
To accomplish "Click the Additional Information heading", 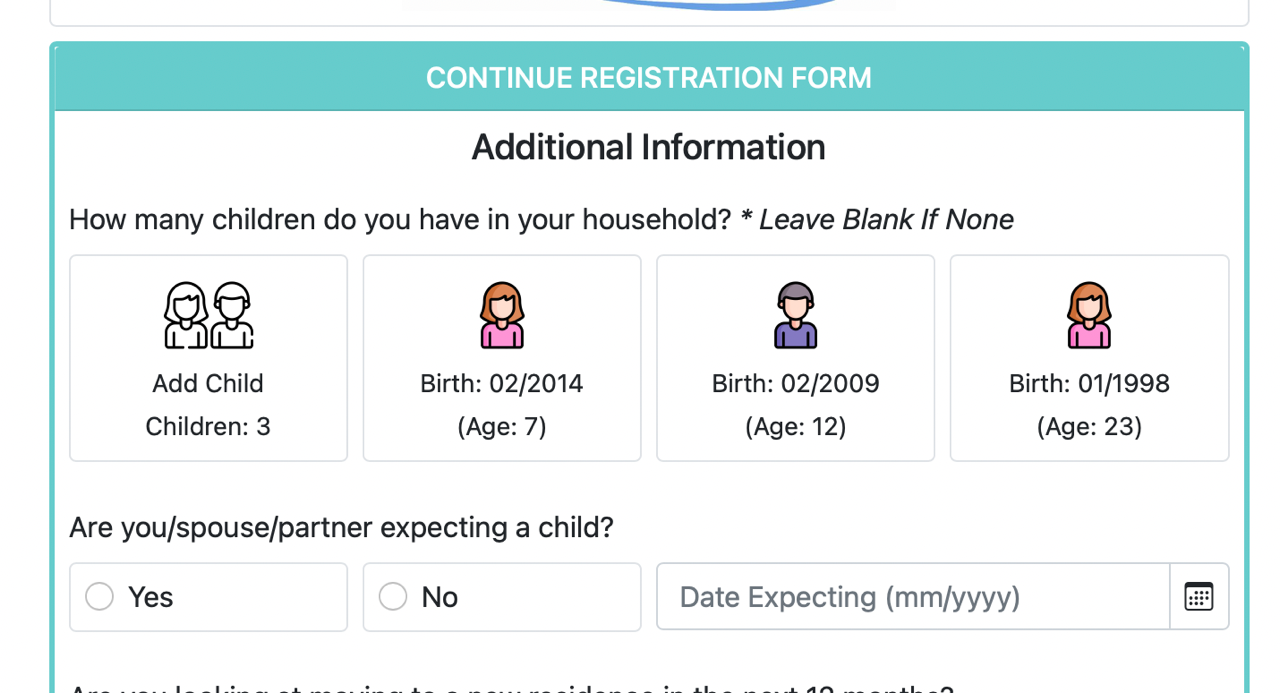I will tap(649, 147).
